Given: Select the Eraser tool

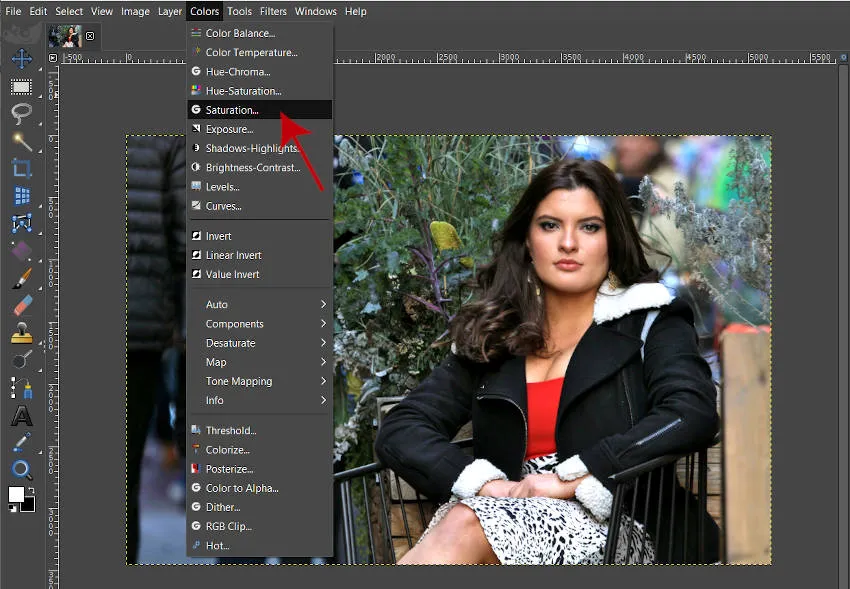Looking at the screenshot, I should [x=21, y=305].
